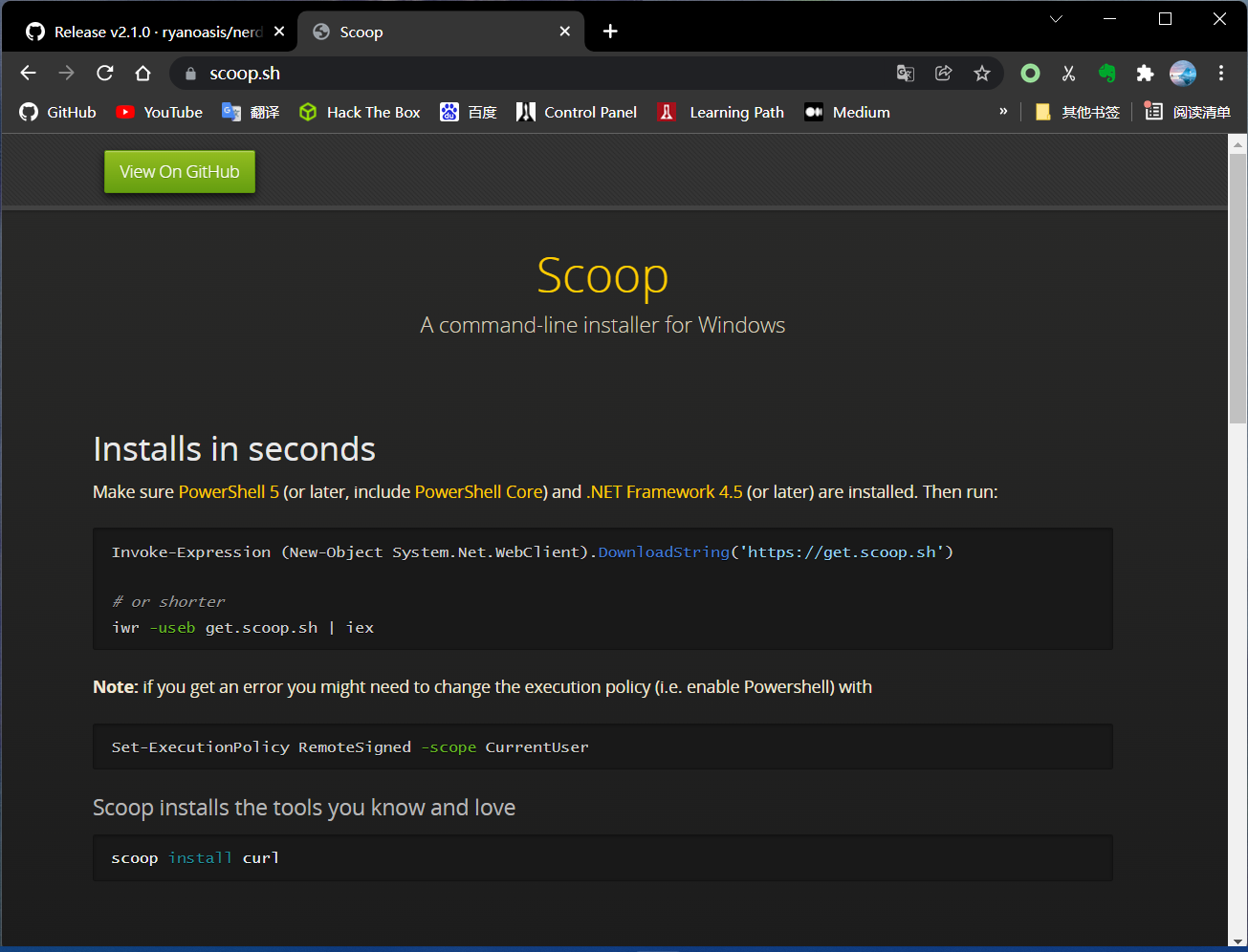Click the Invoke-Expression command line
Viewport: 1248px width, 952px height.
533,552
